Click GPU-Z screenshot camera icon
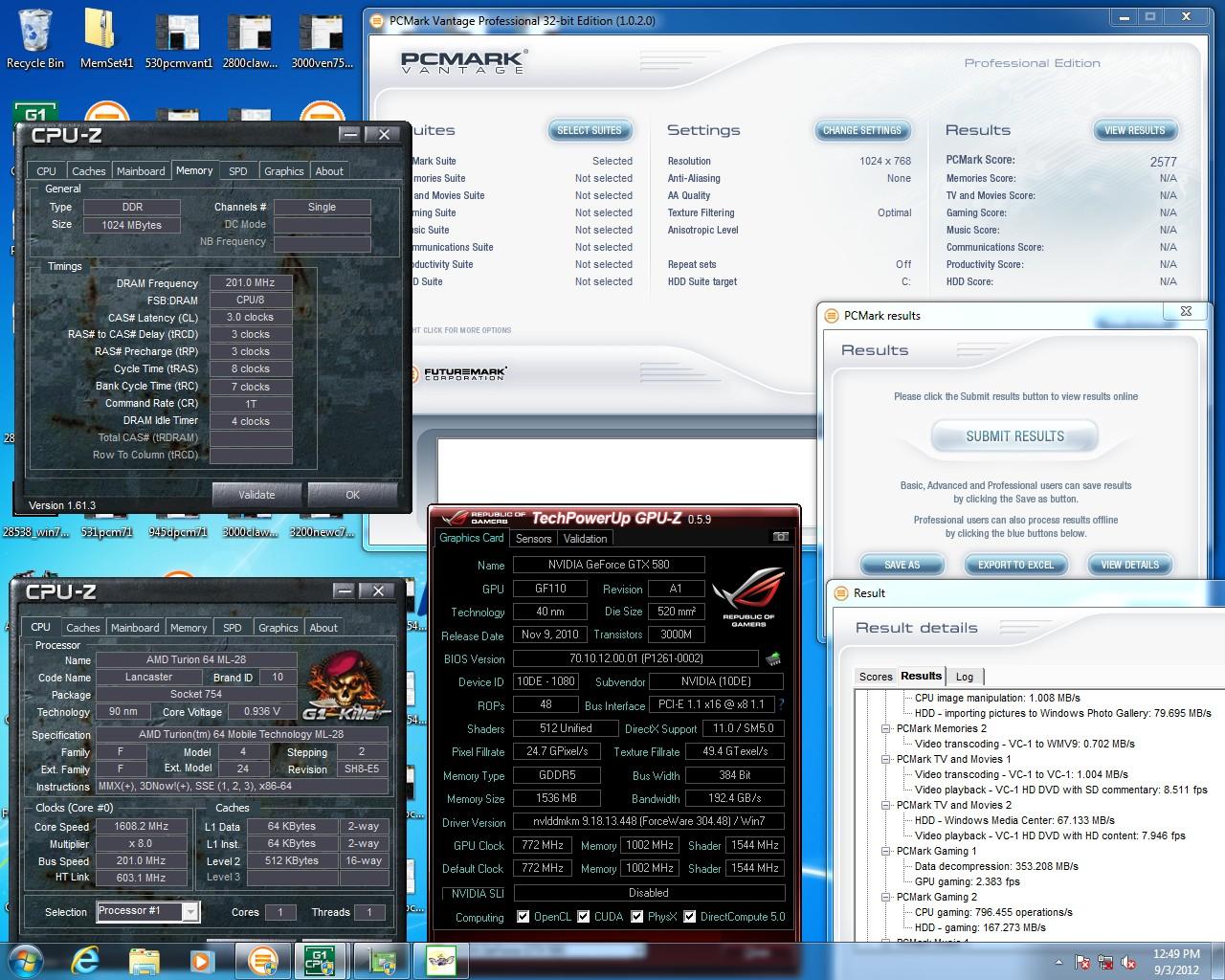 click(x=781, y=537)
